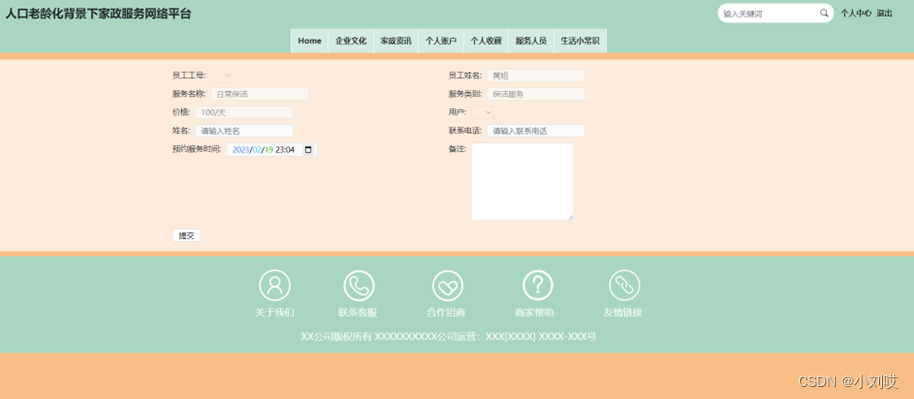Click the 服务类别 field showing 保洁服务
The height and width of the screenshot is (399, 914).
click(x=536, y=94)
